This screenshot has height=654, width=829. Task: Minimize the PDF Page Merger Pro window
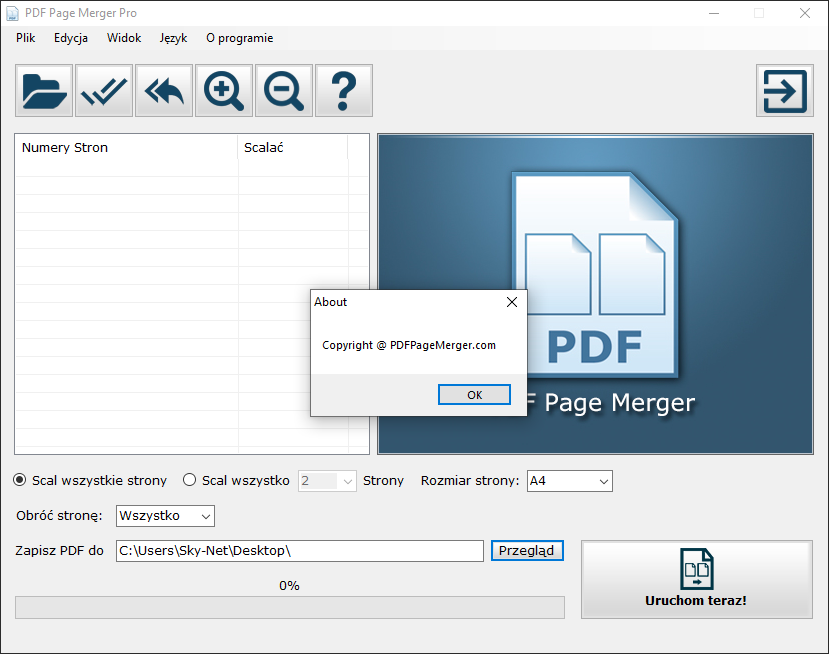click(714, 13)
